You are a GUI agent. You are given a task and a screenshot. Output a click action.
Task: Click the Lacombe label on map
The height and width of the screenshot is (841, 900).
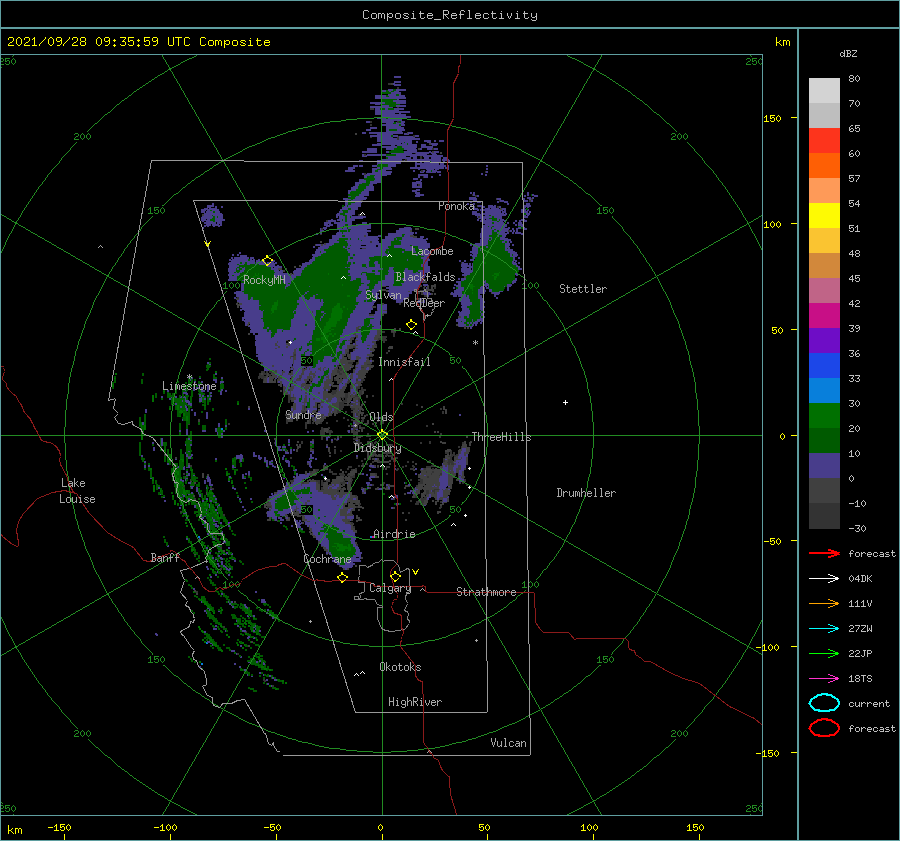tap(432, 251)
